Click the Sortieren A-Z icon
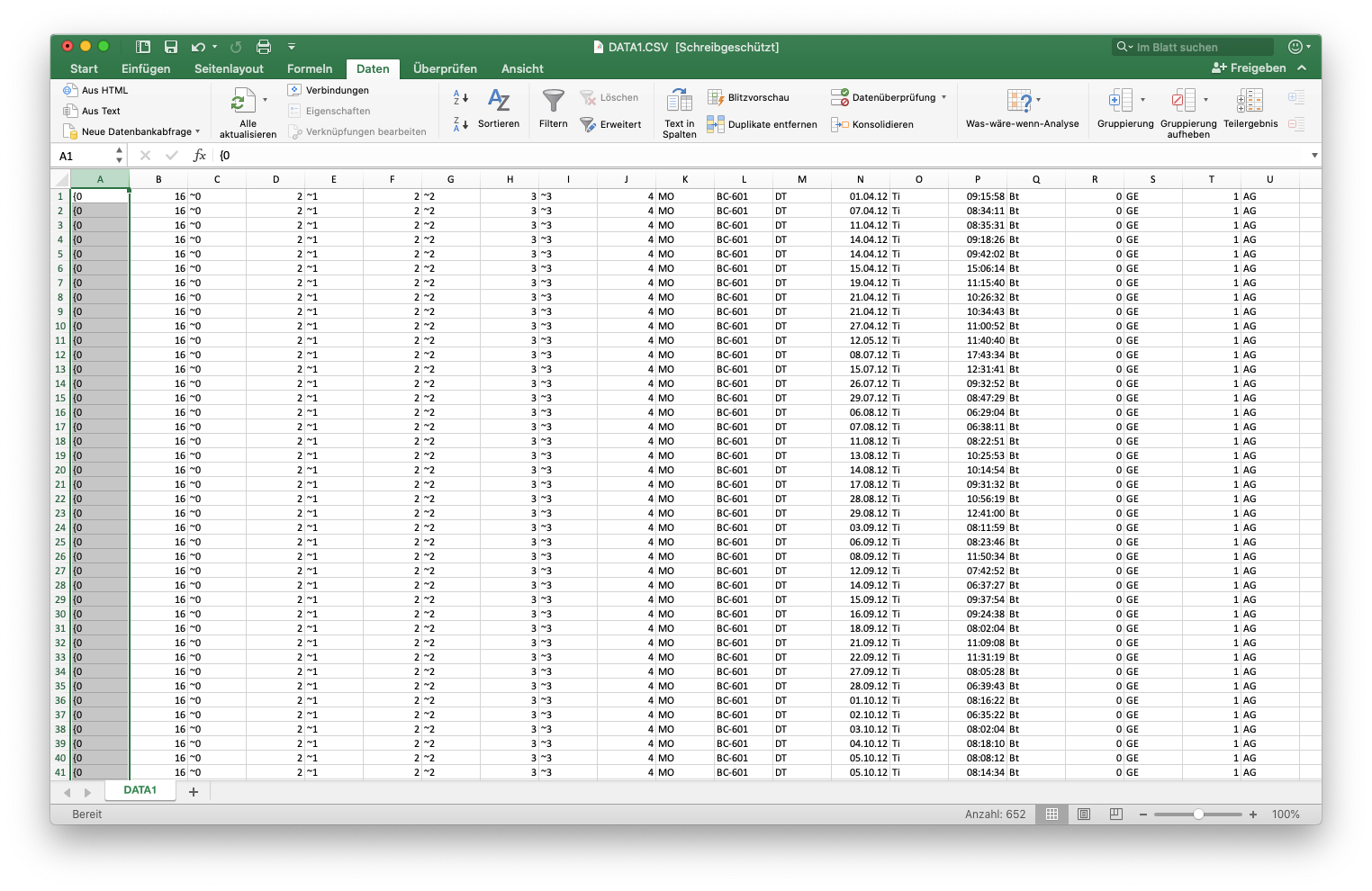 pos(498,101)
